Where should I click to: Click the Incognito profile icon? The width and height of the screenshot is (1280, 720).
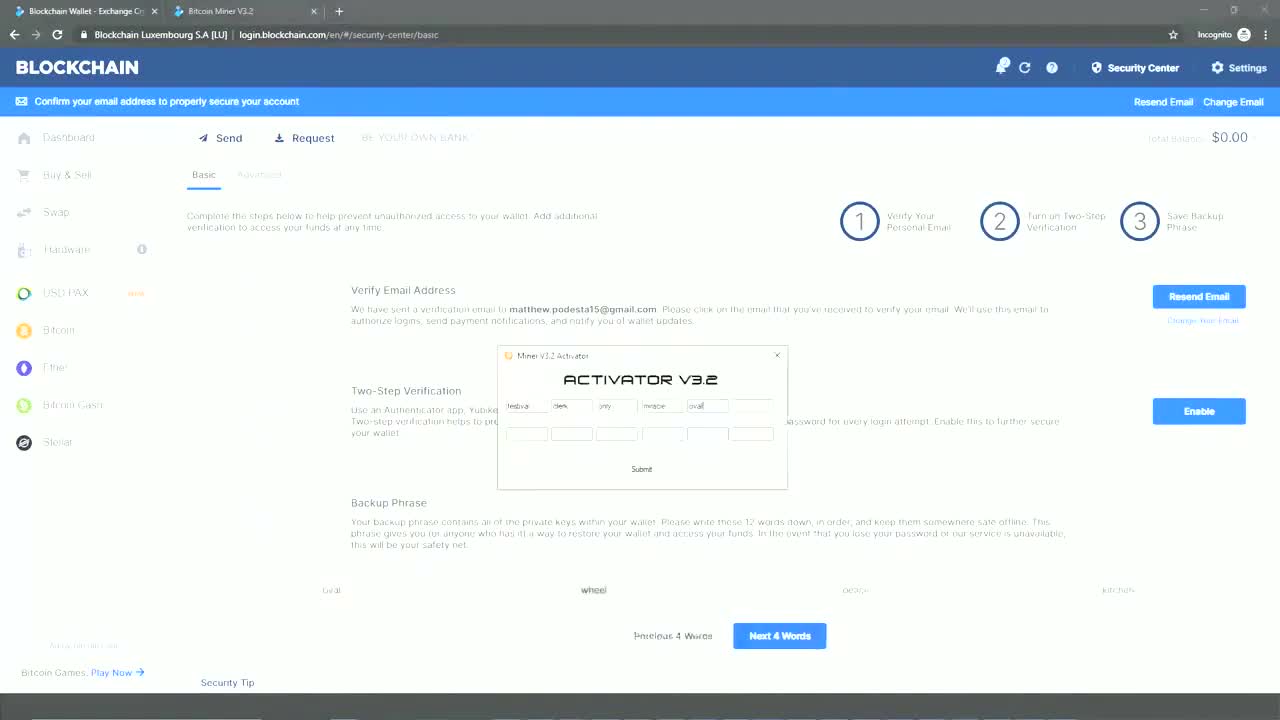(x=1244, y=35)
